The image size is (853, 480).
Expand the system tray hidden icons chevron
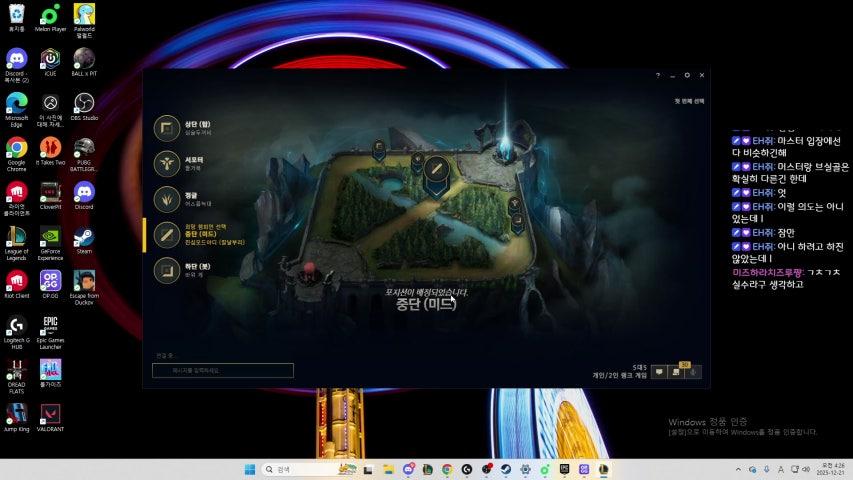tap(739, 469)
